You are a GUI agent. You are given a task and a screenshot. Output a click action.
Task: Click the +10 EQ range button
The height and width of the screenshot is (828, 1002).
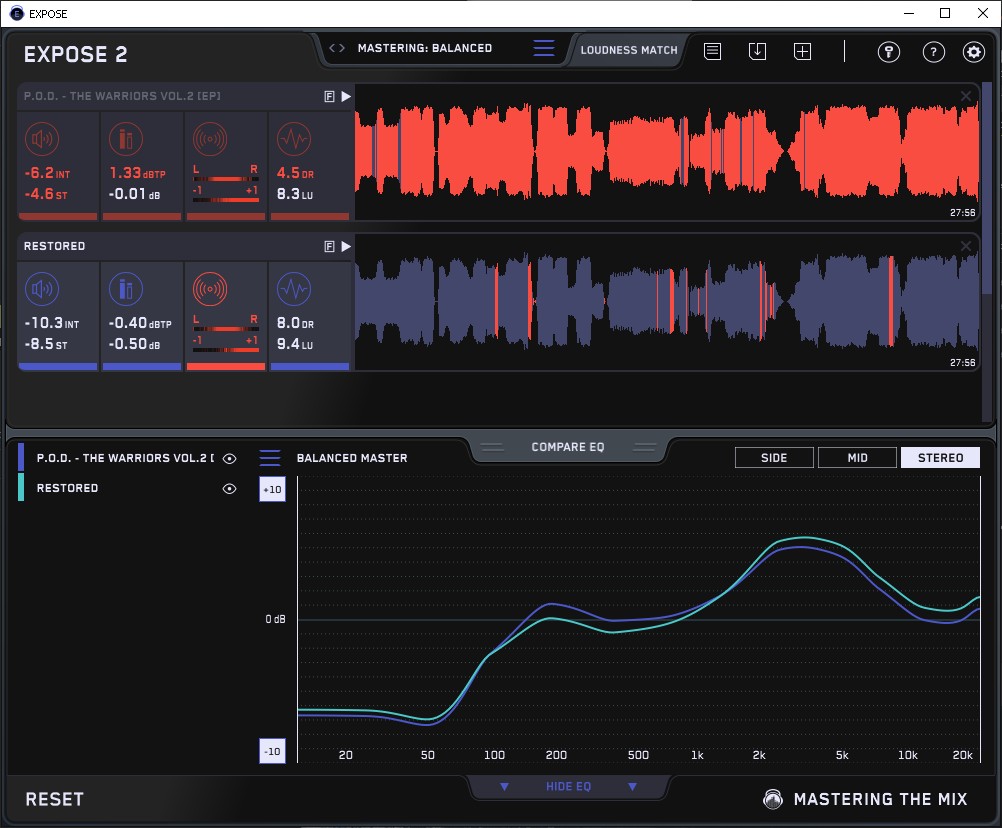coord(272,490)
